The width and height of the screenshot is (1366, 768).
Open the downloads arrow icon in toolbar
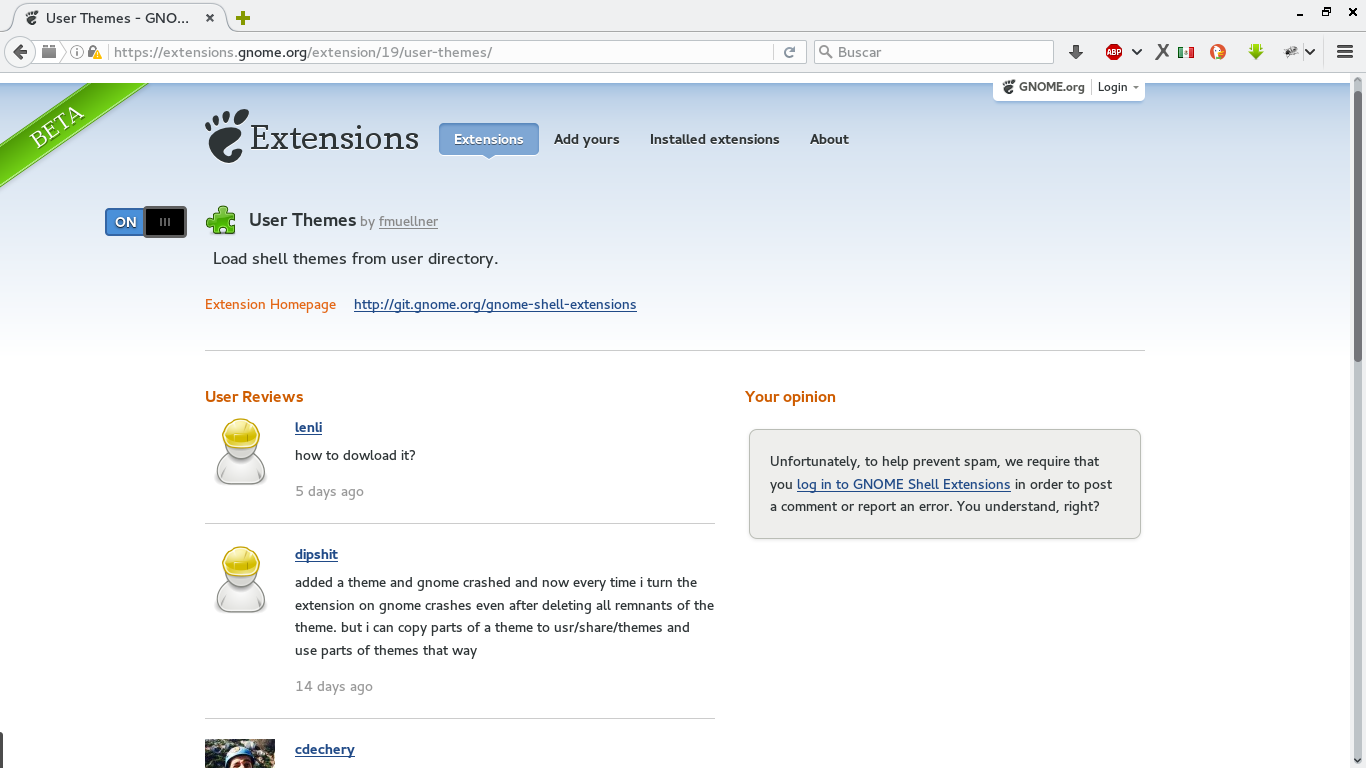(1076, 52)
